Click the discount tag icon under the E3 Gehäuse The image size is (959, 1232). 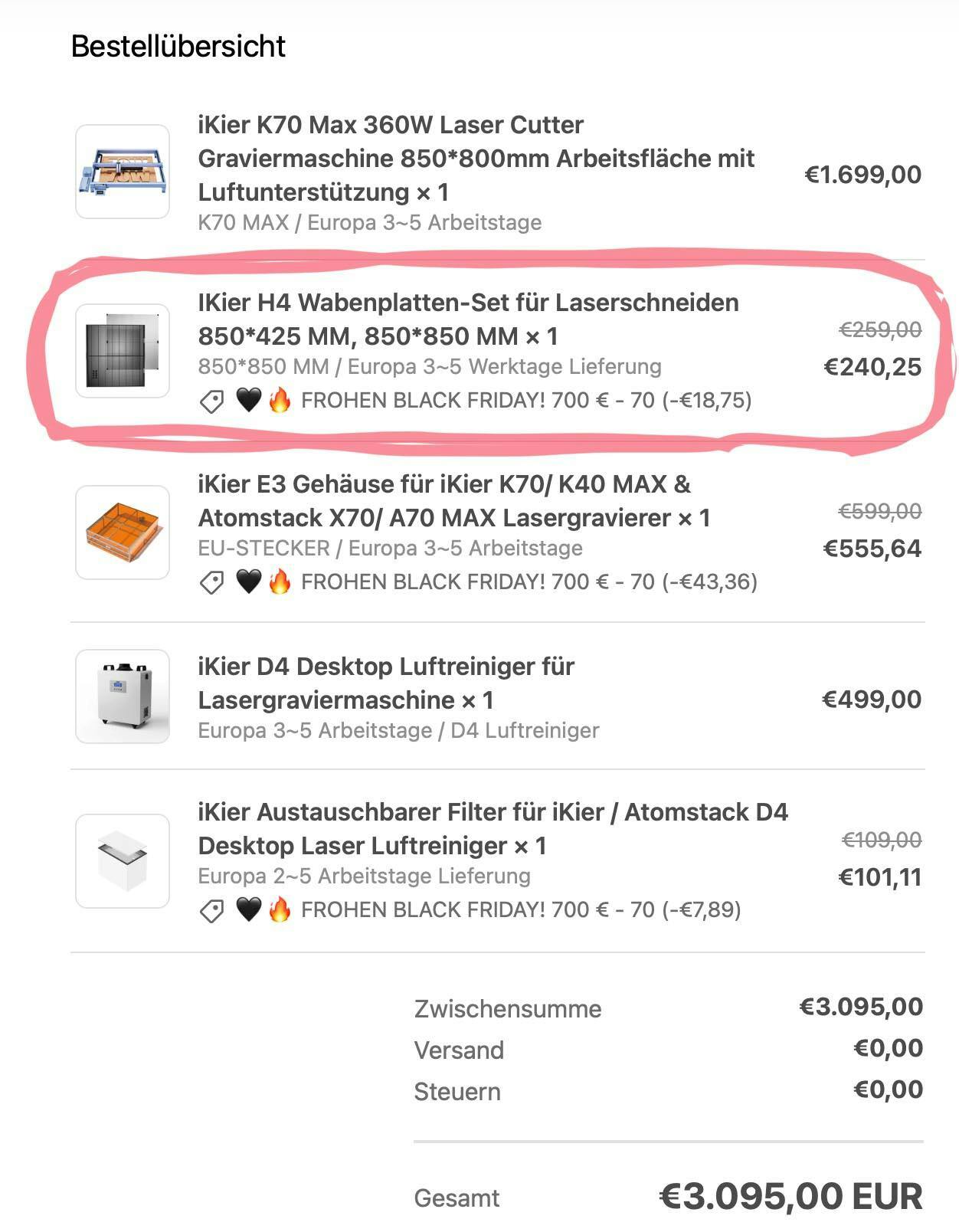[x=211, y=582]
